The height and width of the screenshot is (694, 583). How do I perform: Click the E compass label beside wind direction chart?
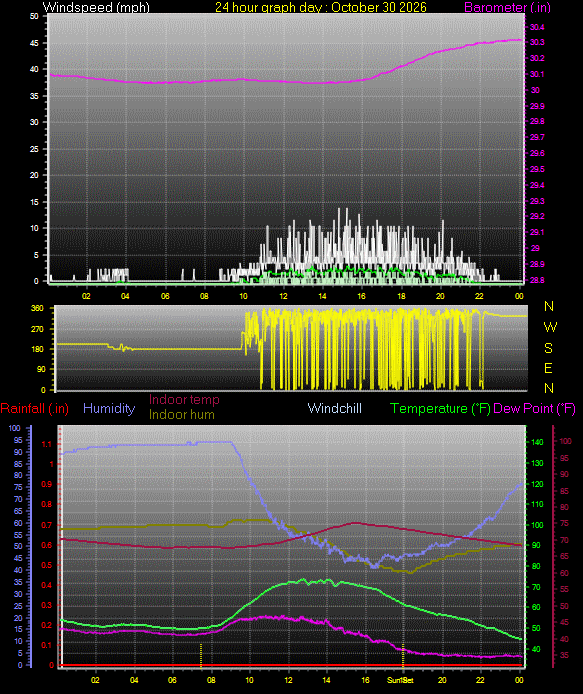tap(548, 368)
